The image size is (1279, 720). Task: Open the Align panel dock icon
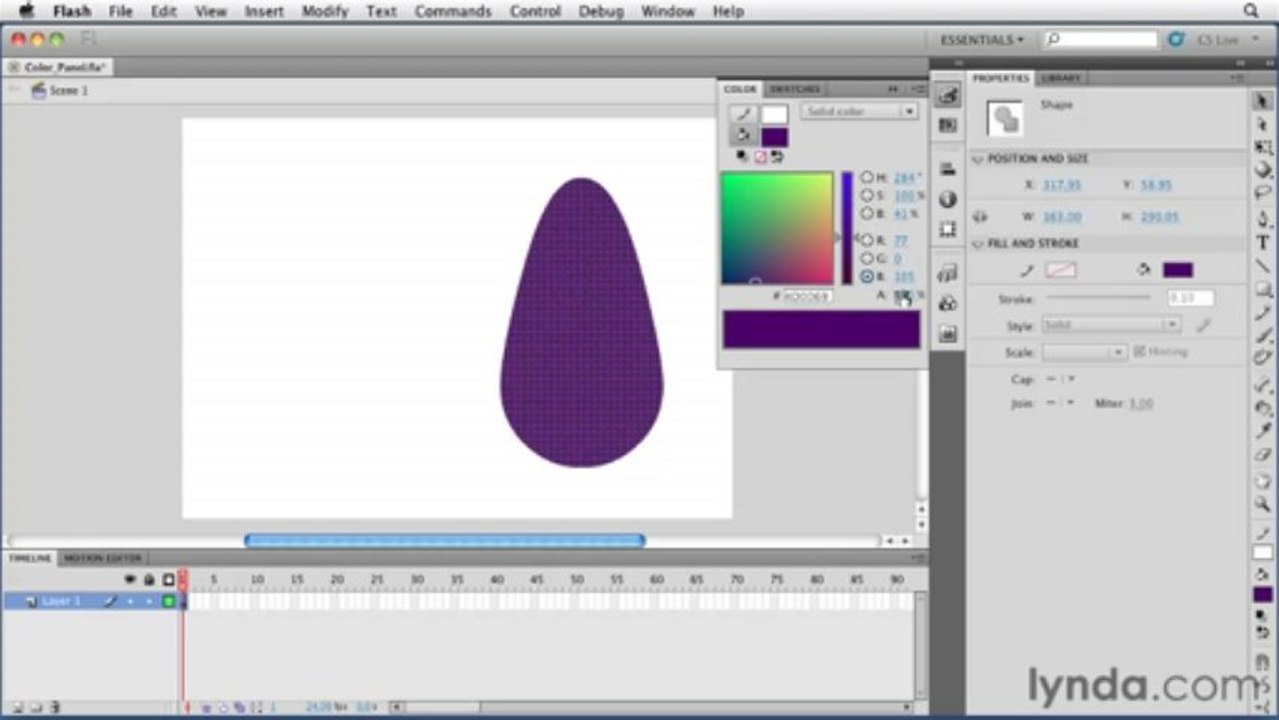tap(948, 169)
